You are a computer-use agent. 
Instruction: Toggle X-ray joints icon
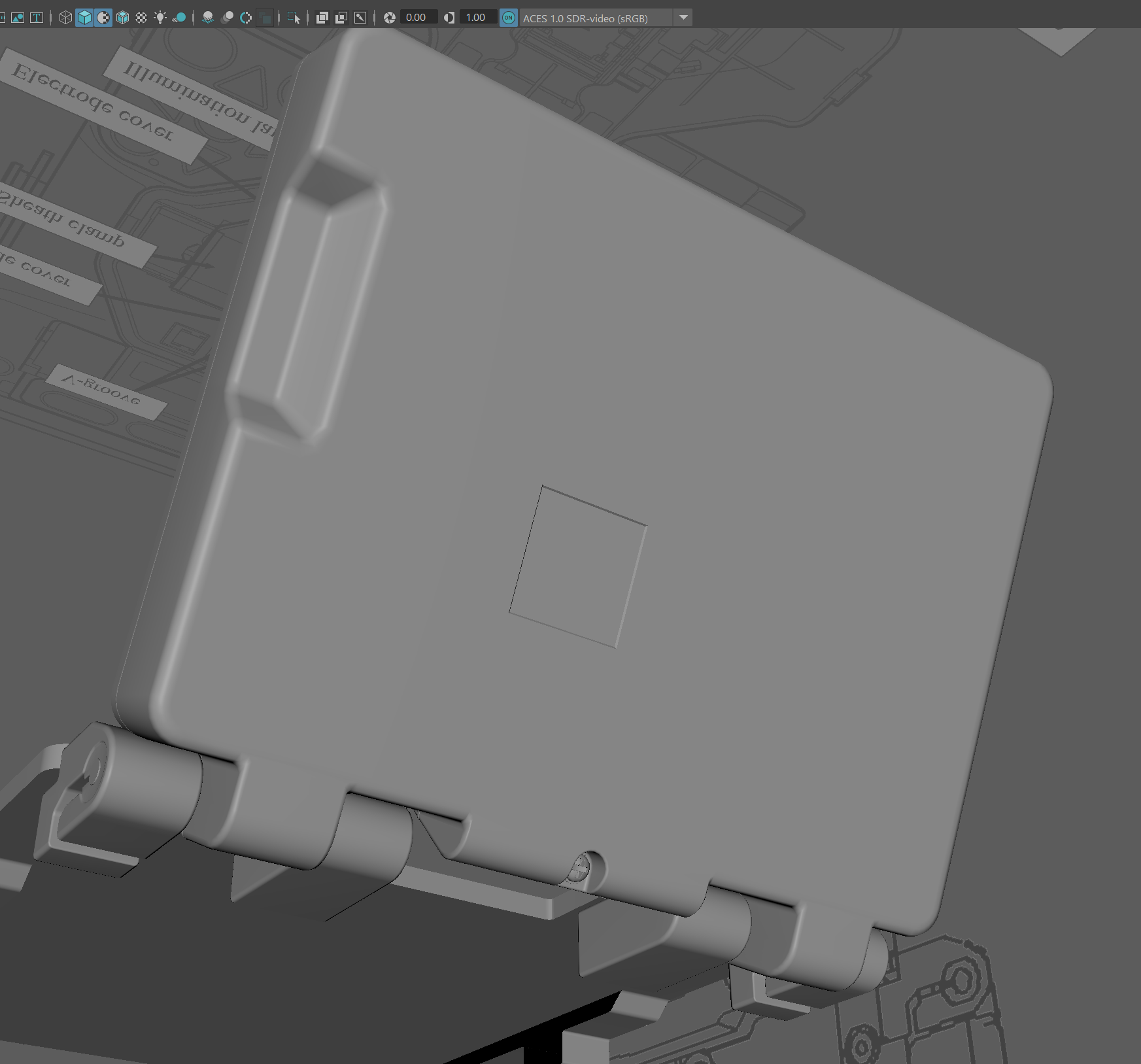point(360,18)
